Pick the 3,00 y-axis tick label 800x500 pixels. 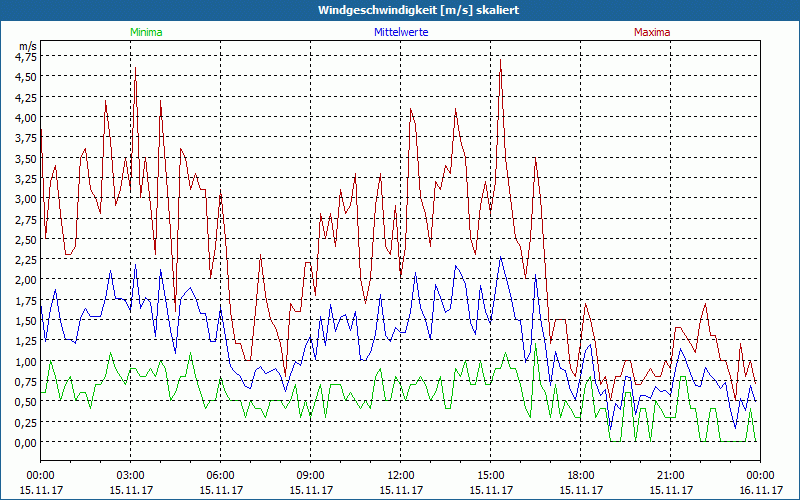pyautogui.click(x=26, y=198)
